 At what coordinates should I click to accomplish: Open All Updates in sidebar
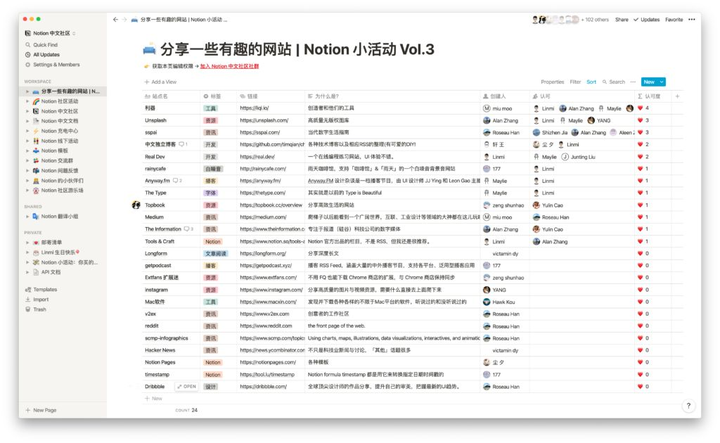46,55
